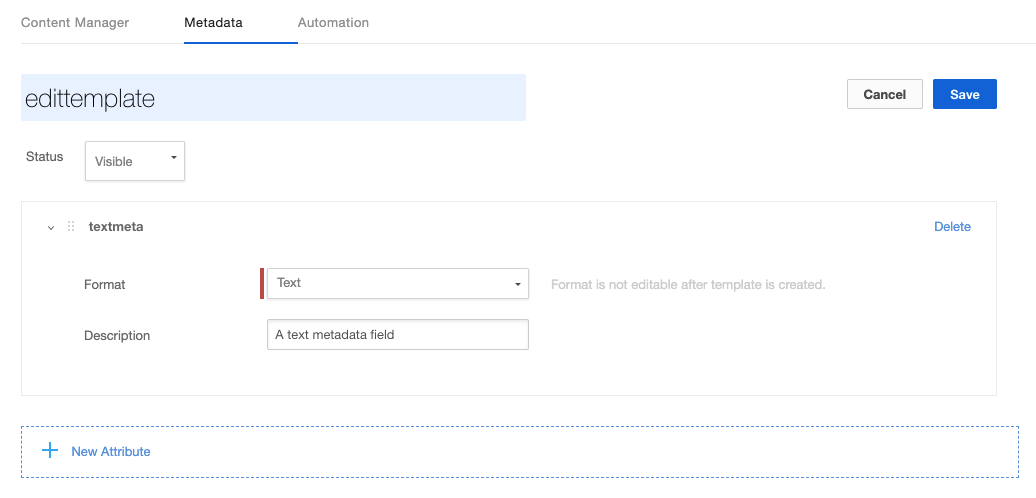Select the textmeta attribute title
This screenshot has height=498, width=1036.
point(116,227)
